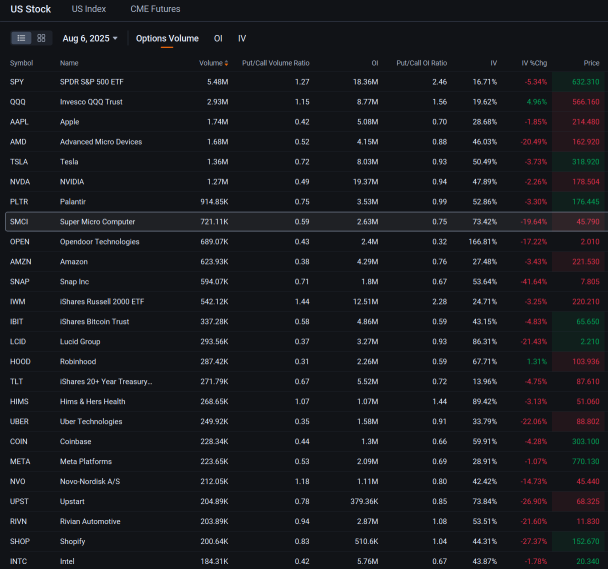Select the HOOD ticker
608x569 pixels.
pyautogui.click(x=20, y=361)
